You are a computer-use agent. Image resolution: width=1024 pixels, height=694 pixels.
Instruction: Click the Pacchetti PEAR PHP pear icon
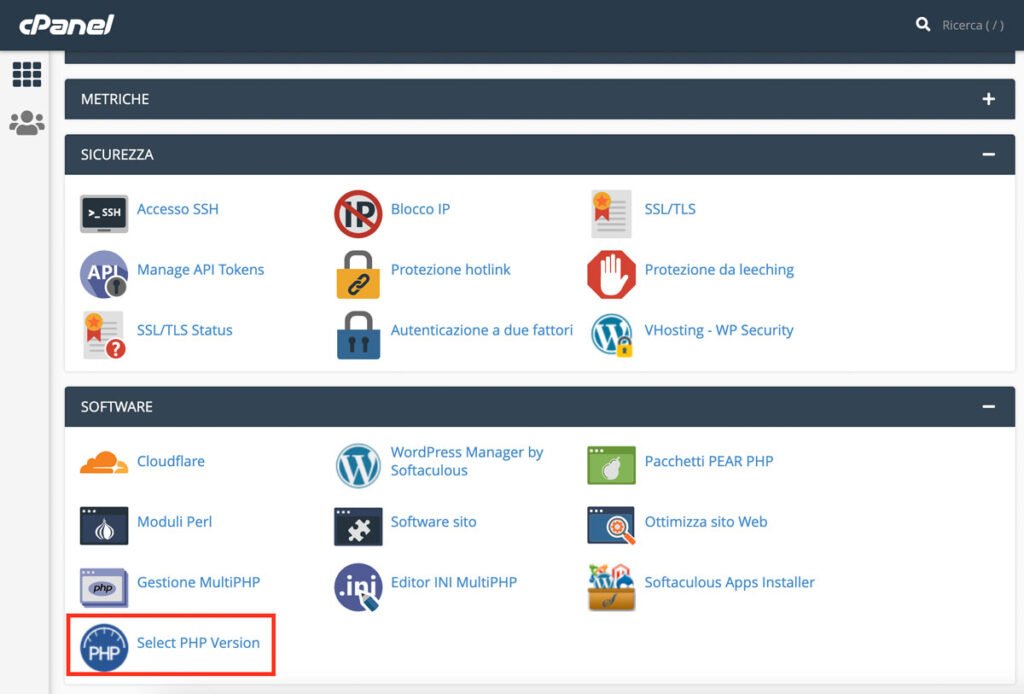click(x=611, y=465)
